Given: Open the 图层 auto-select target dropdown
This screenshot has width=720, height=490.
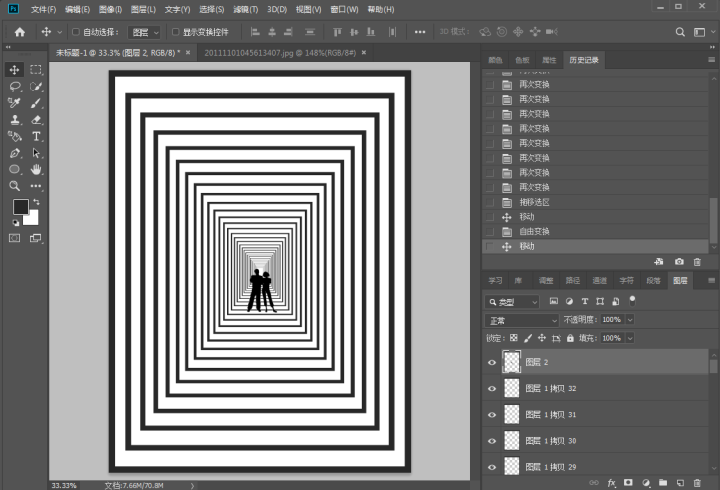Looking at the screenshot, I should [144, 32].
